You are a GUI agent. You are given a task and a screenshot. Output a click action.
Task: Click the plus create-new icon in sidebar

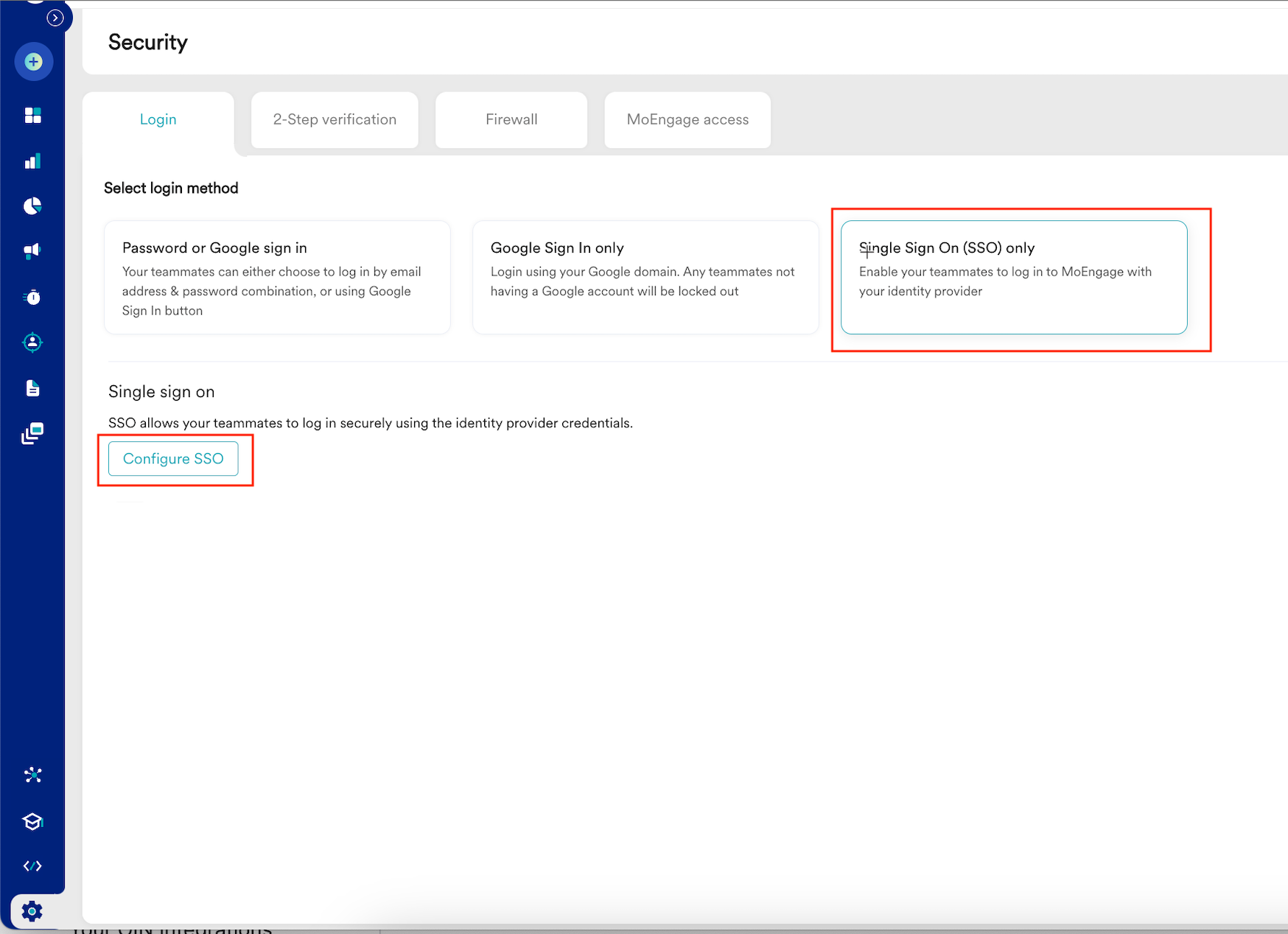pyautogui.click(x=33, y=62)
